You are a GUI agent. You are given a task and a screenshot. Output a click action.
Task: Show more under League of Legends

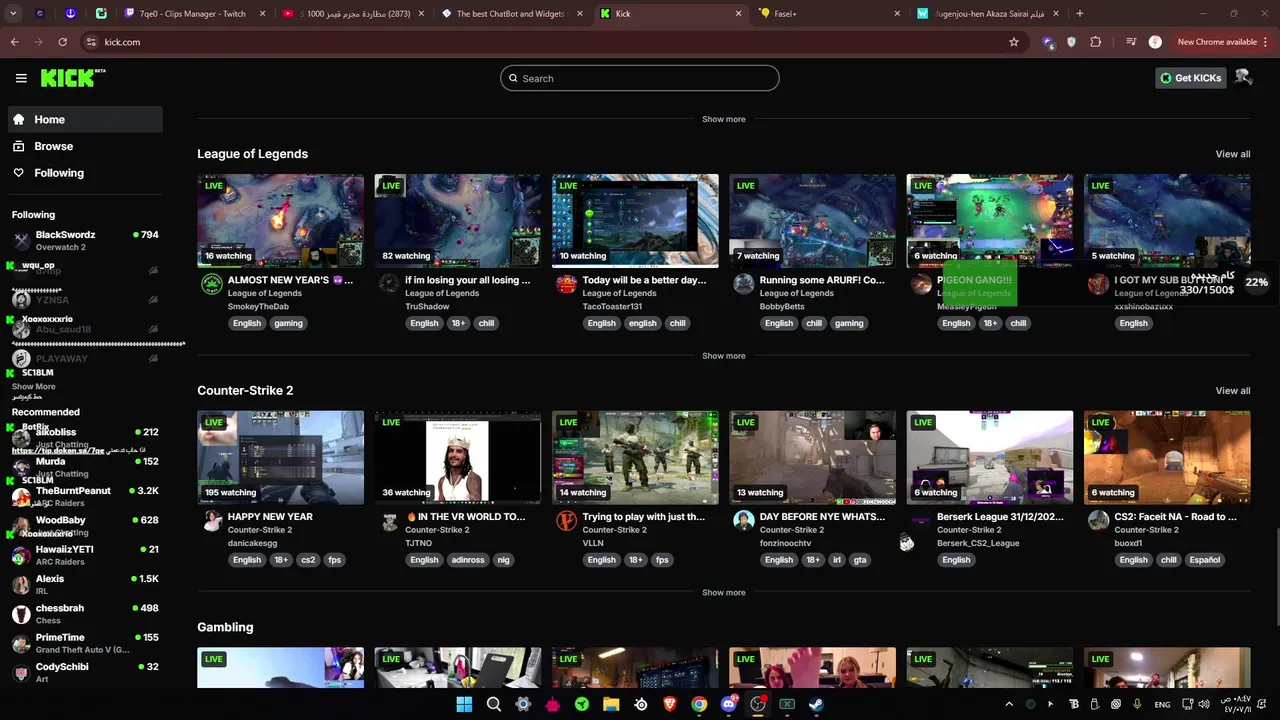pos(723,356)
